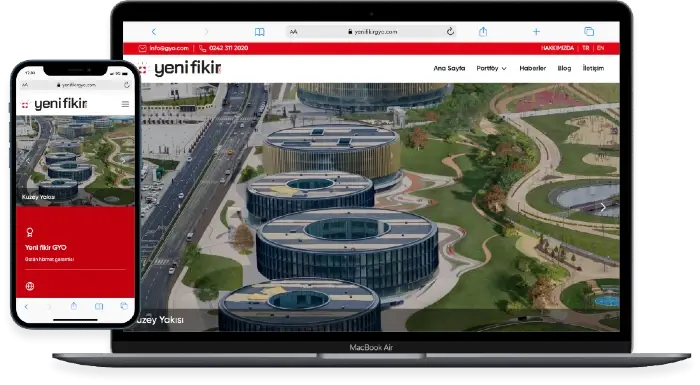The height and width of the screenshot is (385, 700).
Task: Open the Blog menu item
Action: pyautogui.click(x=564, y=68)
